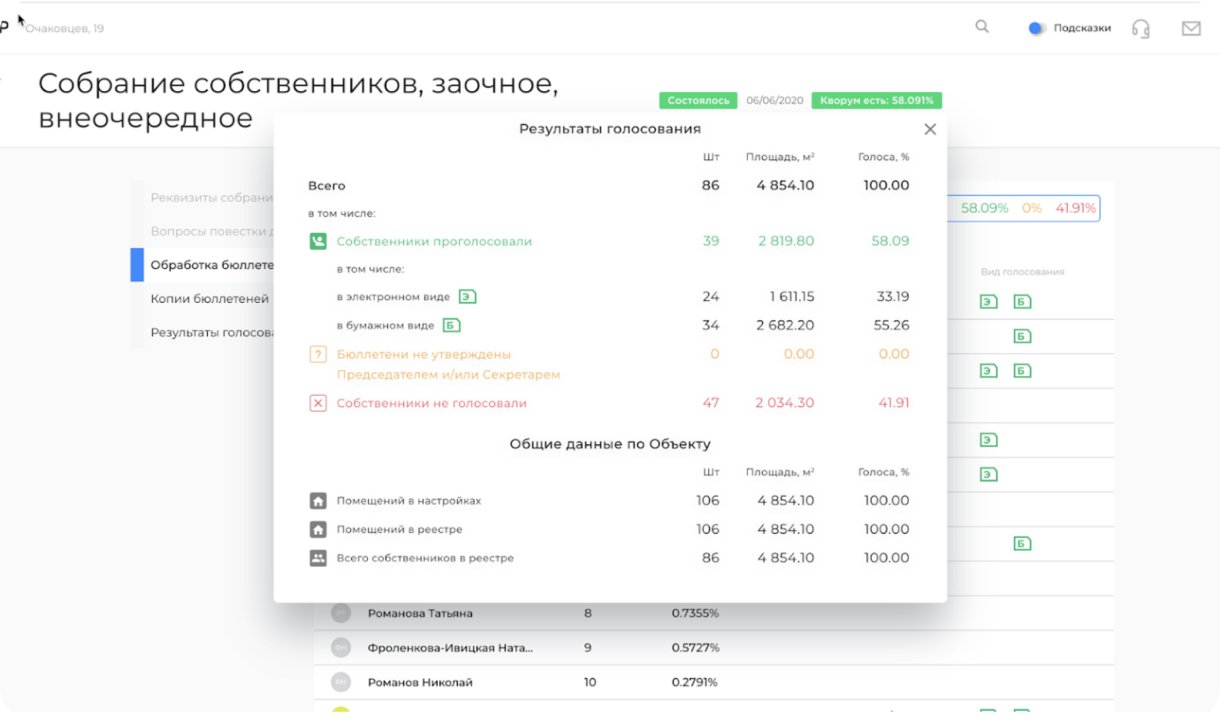
Task: Open the Копии бюллетеней sidebar tab
Action: point(210,299)
